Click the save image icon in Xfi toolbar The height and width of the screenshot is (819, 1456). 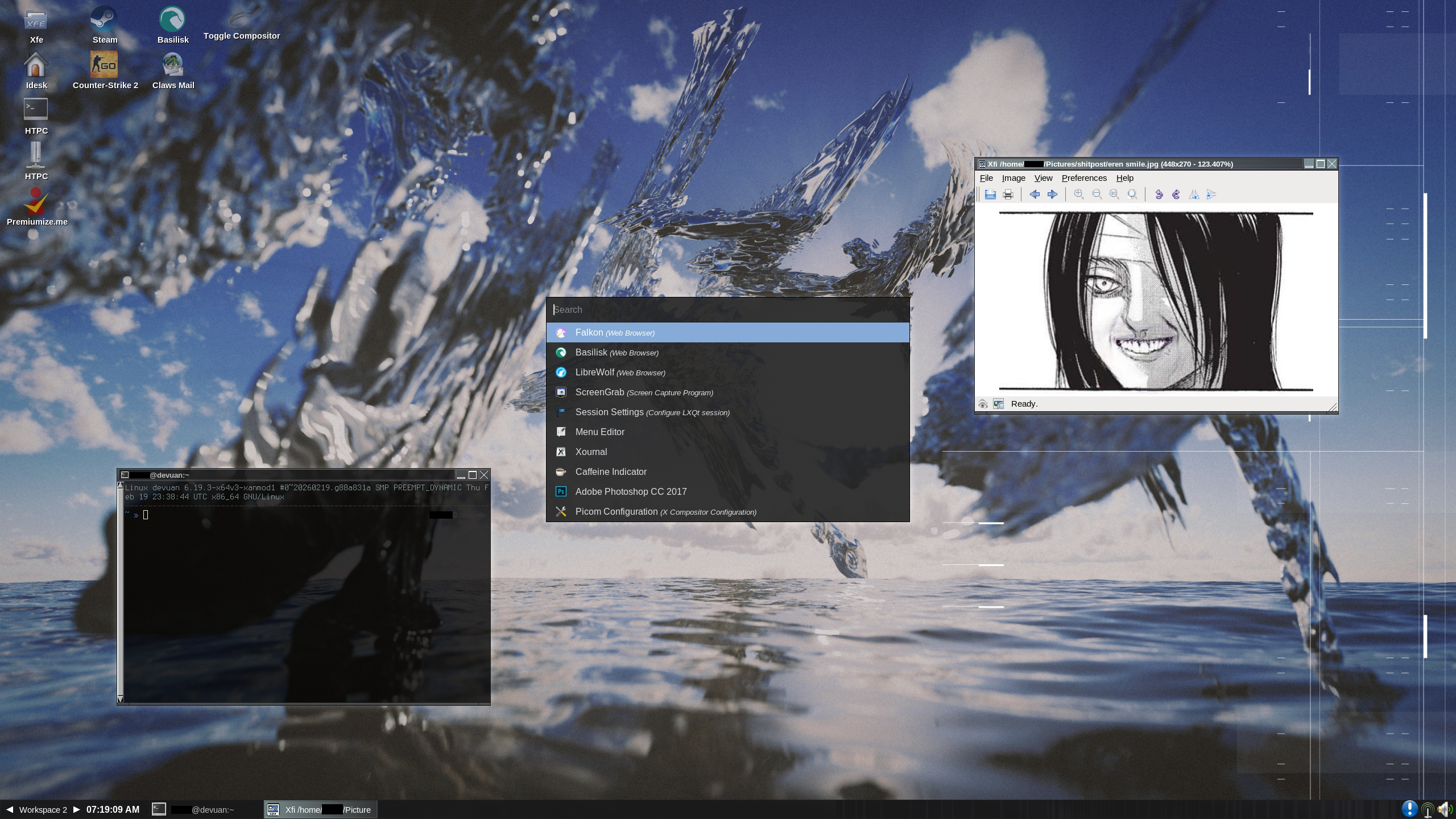(x=990, y=195)
